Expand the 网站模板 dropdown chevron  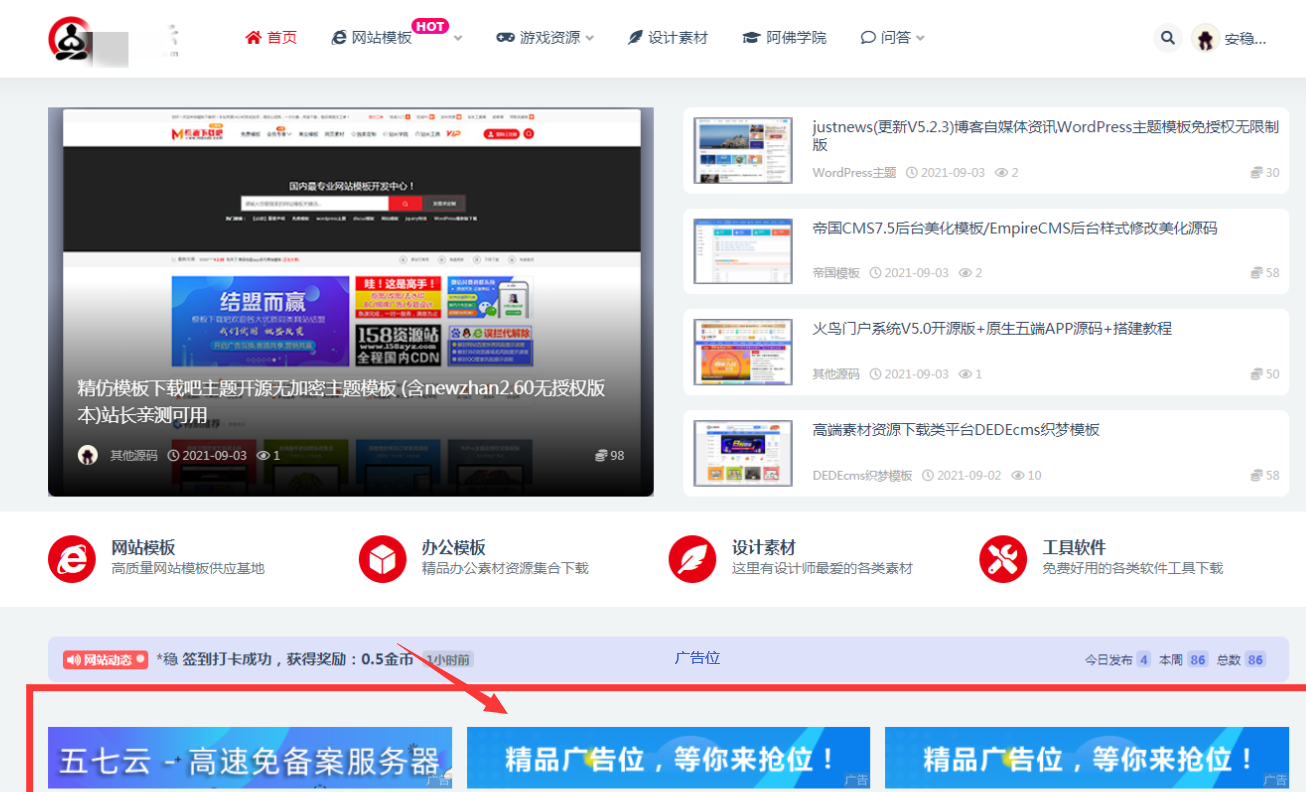(x=458, y=38)
